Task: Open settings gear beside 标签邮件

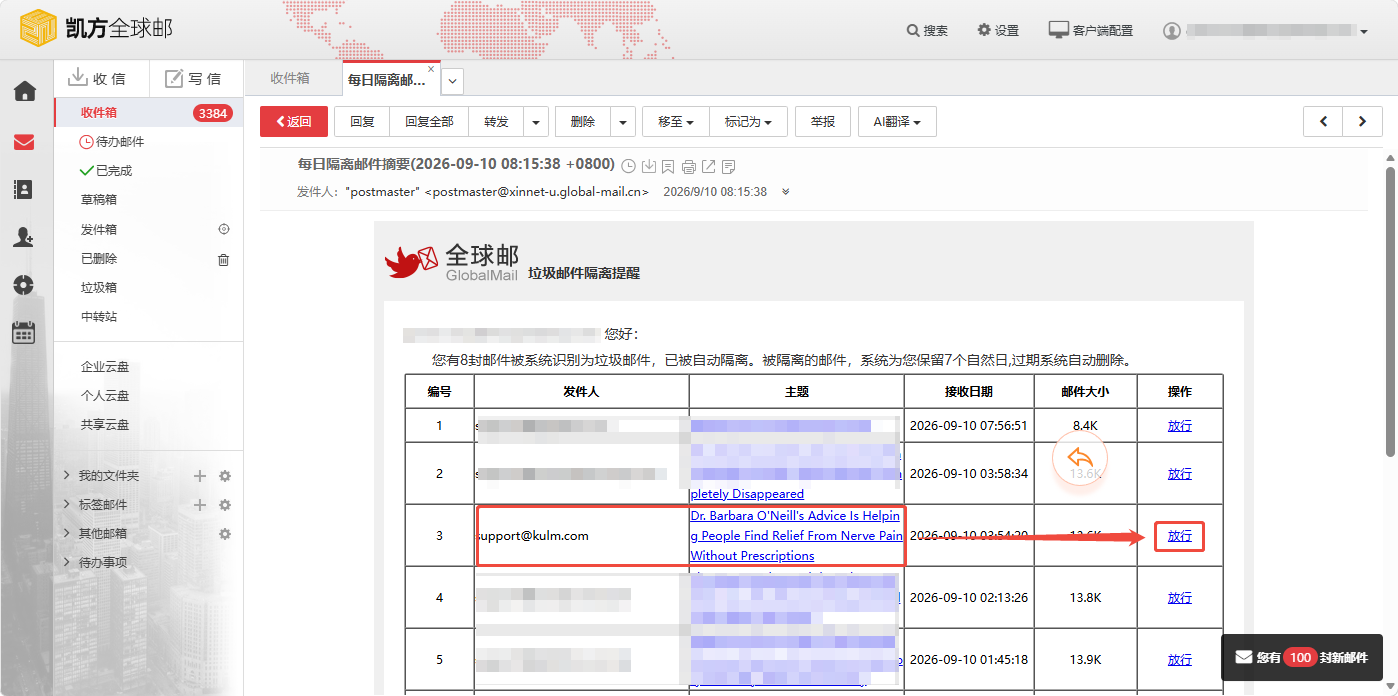Action: (225, 505)
